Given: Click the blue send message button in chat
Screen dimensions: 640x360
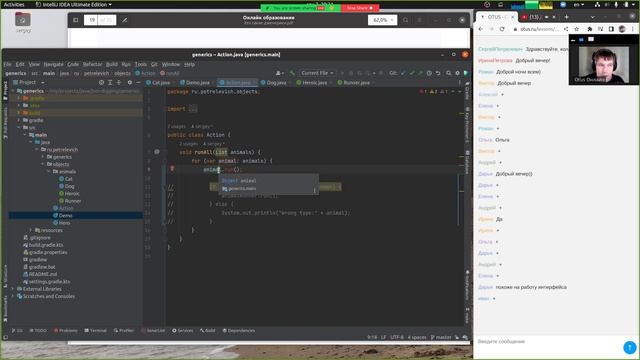Looking at the screenshot, I should (629, 347).
